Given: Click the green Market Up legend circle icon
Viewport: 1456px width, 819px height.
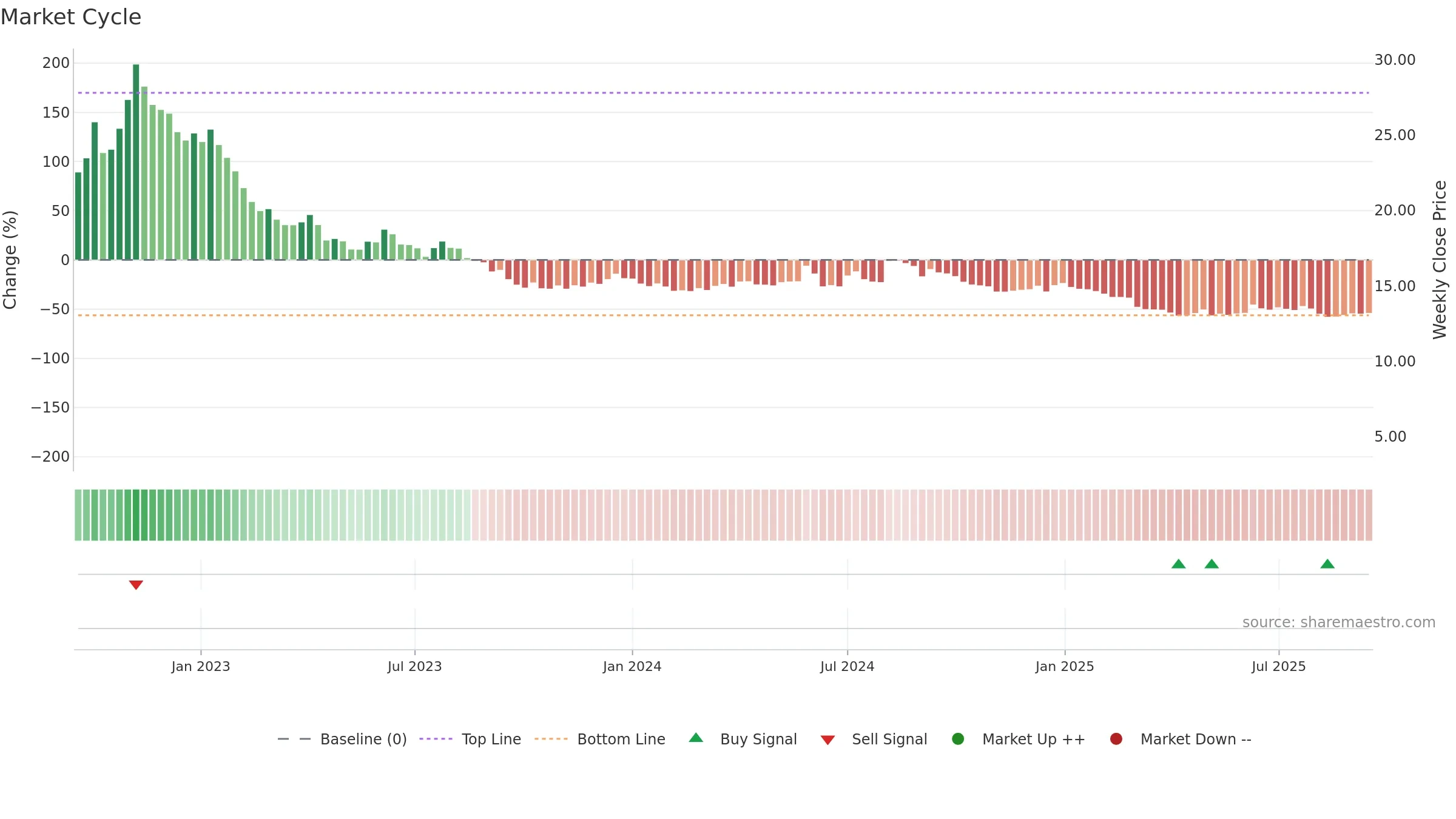Looking at the screenshot, I should (x=958, y=739).
